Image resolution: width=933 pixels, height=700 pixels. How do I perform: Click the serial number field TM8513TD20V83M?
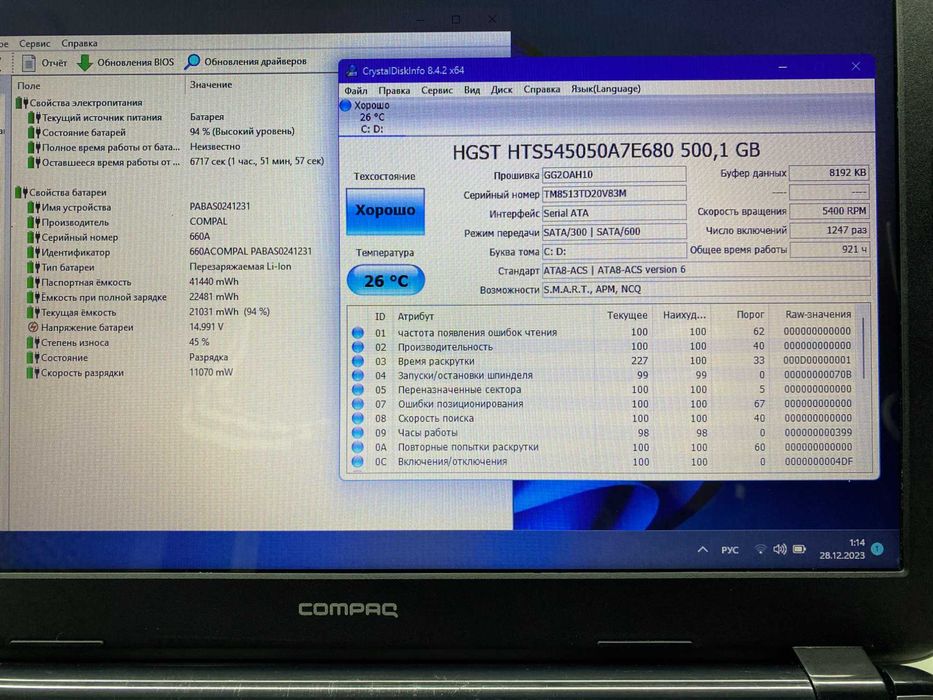[x=614, y=193]
